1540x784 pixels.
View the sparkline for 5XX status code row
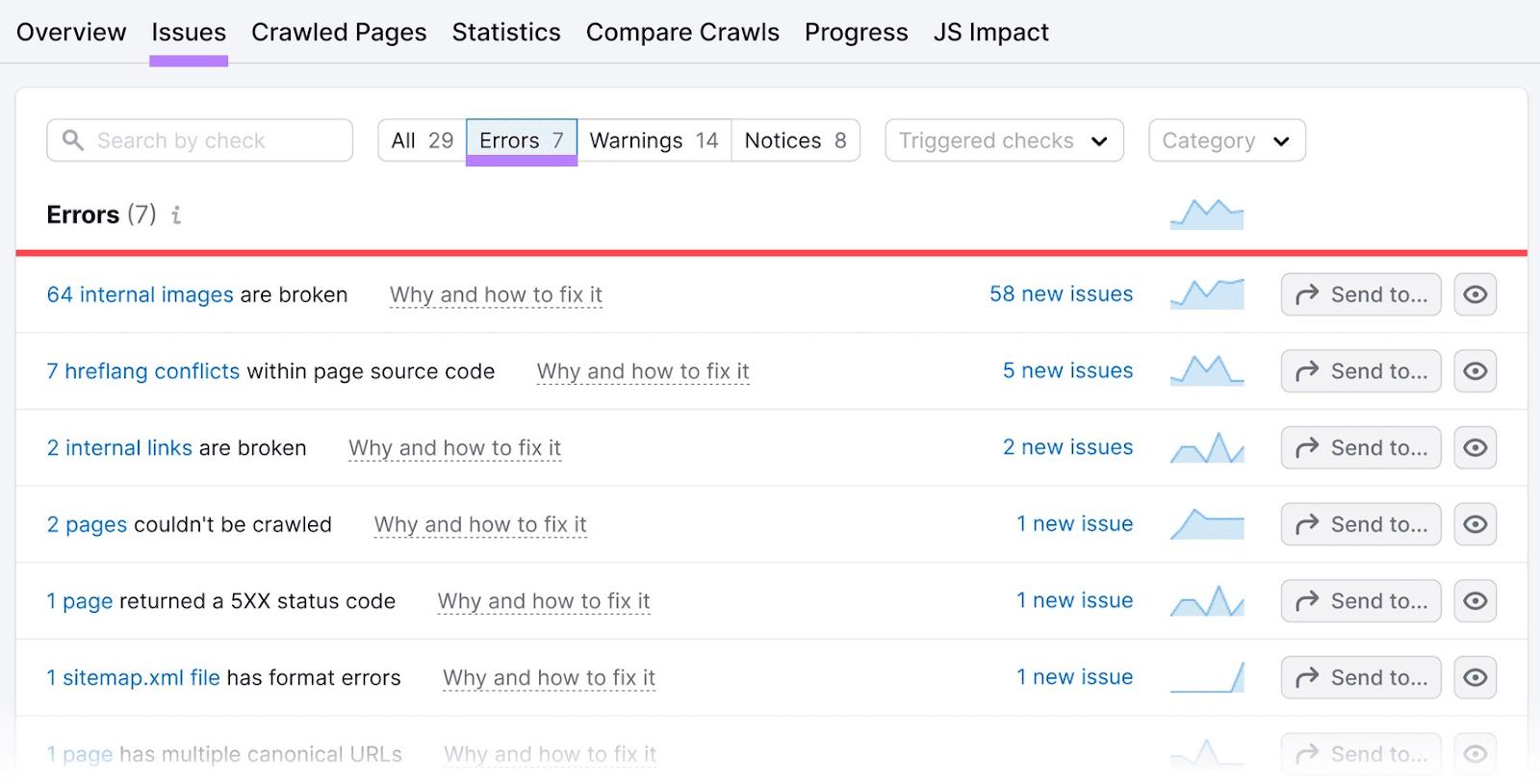(x=1207, y=601)
